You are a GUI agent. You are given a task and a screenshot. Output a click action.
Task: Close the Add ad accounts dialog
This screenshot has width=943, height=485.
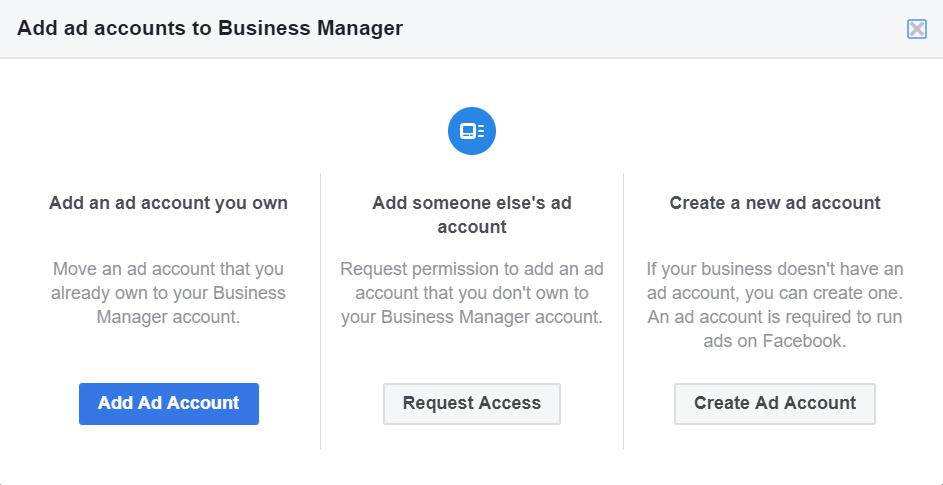coord(916,29)
